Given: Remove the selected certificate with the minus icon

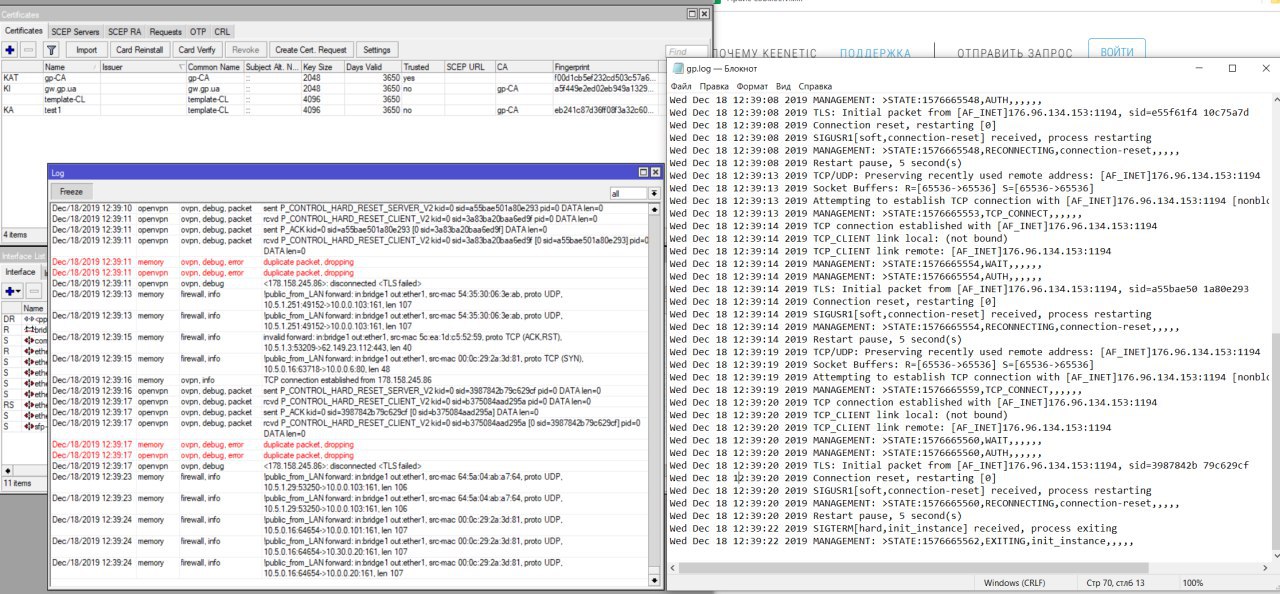Looking at the screenshot, I should click(28, 50).
